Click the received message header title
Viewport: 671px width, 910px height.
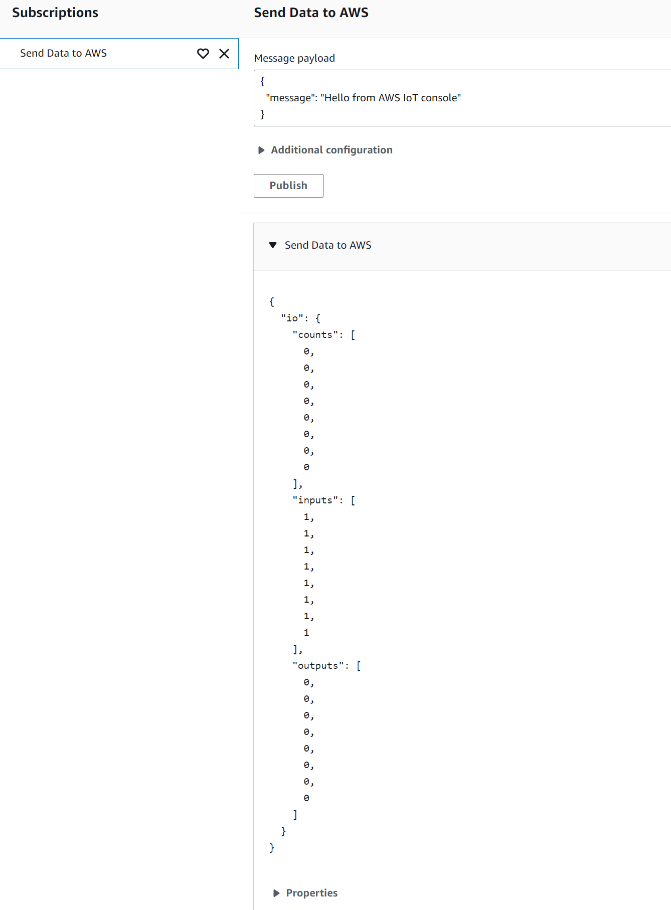point(328,245)
